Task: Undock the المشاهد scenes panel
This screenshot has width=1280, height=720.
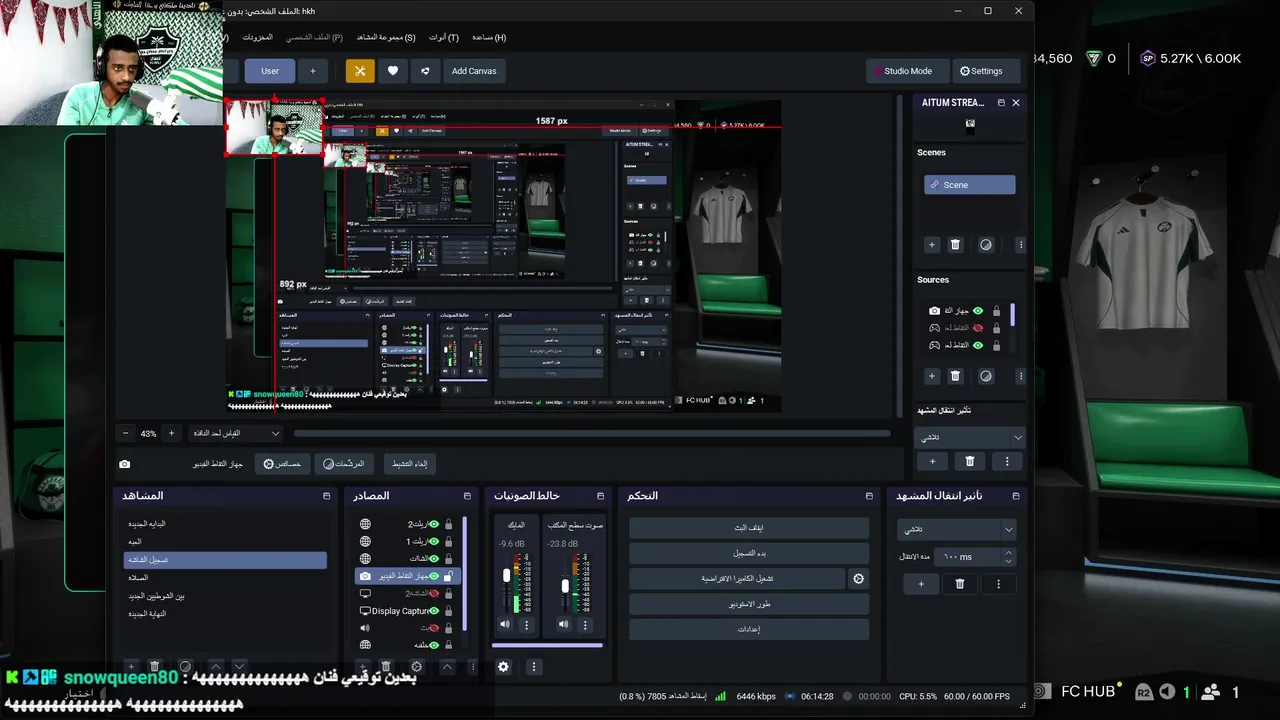Action: 326,496
